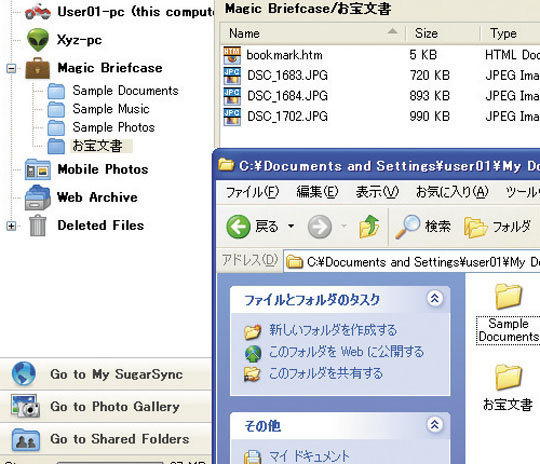The width and height of the screenshot is (540, 464).
Task: Open the ツール menu in Explorer
Action: pos(522,192)
